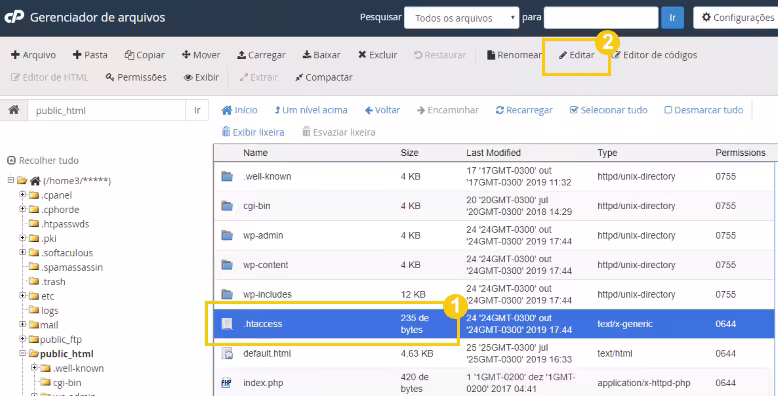778x396 pixels.
Task: Select the .htaccess file icon
Action: click(227, 324)
